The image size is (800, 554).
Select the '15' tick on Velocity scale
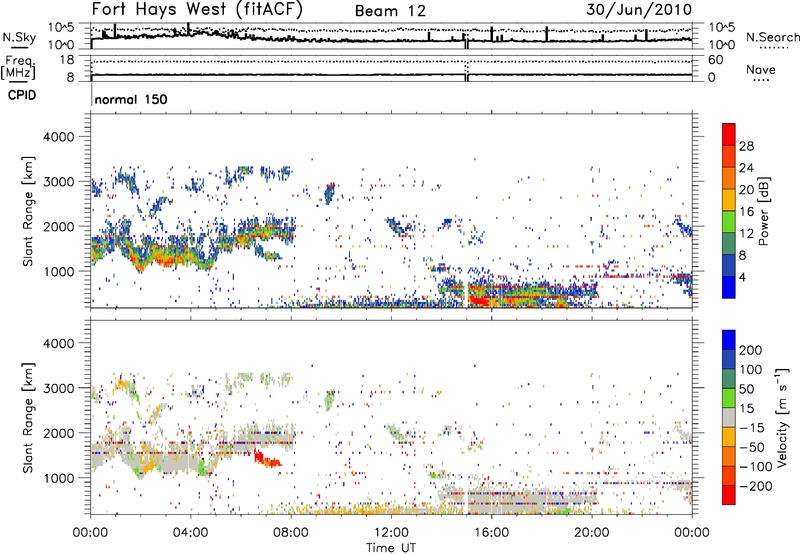tap(746, 409)
